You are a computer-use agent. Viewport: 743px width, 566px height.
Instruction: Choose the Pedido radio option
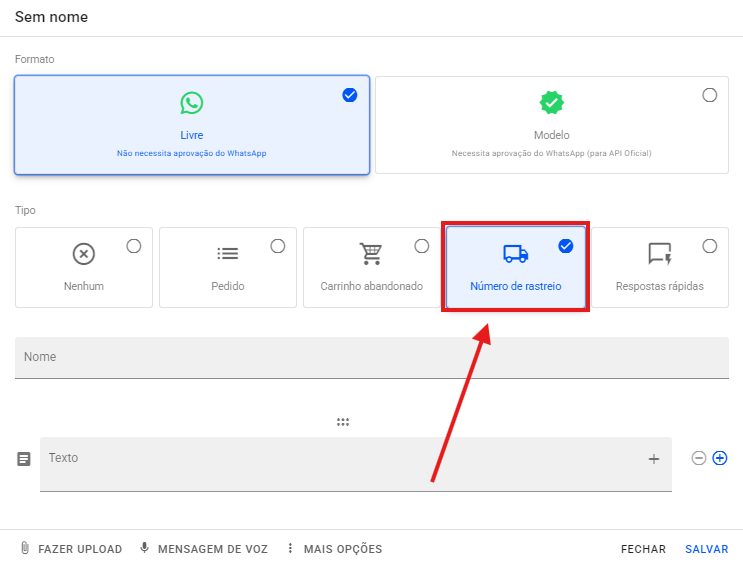click(x=278, y=246)
